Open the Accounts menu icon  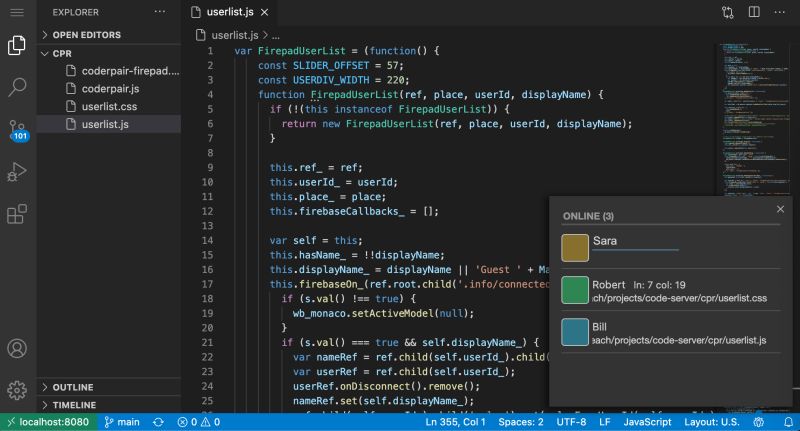click(x=17, y=348)
